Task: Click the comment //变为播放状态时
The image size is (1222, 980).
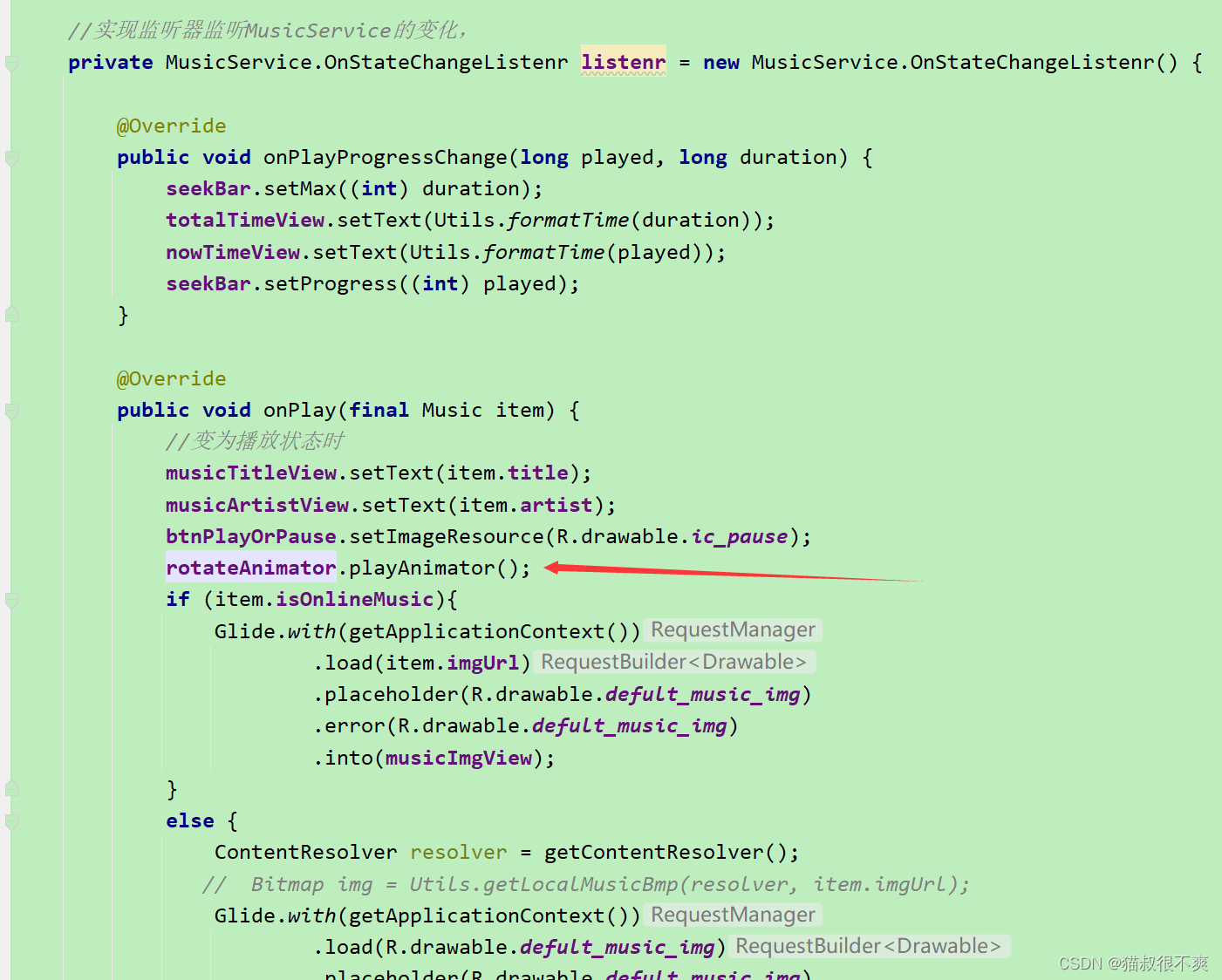Action: (x=255, y=441)
